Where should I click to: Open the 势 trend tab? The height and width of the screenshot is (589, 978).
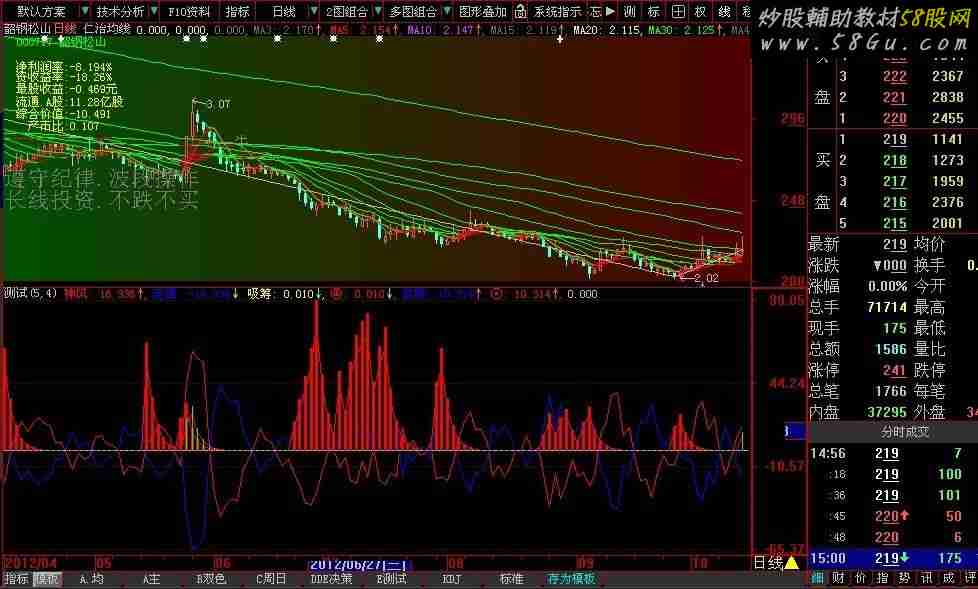pyautogui.click(x=904, y=578)
